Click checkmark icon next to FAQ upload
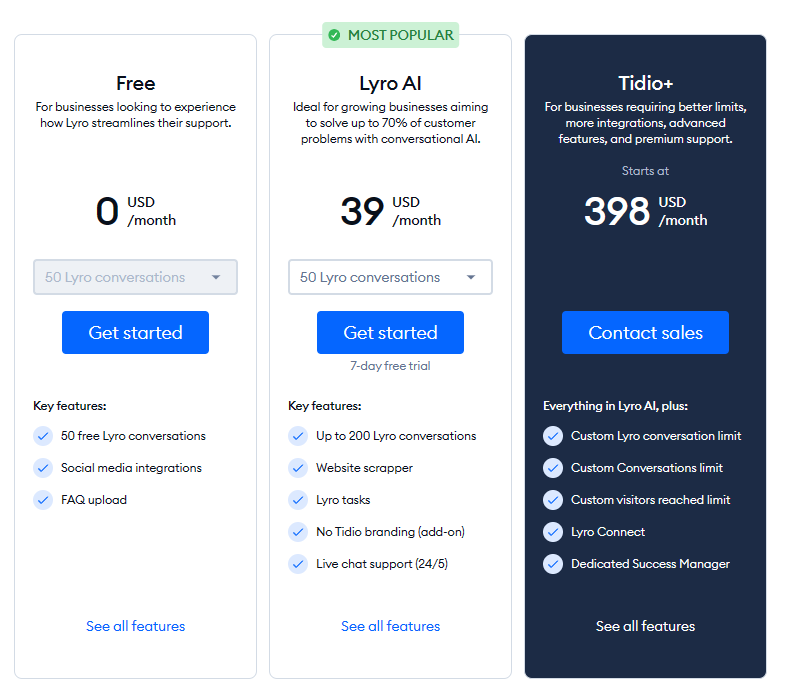The image size is (785, 698). [43, 500]
